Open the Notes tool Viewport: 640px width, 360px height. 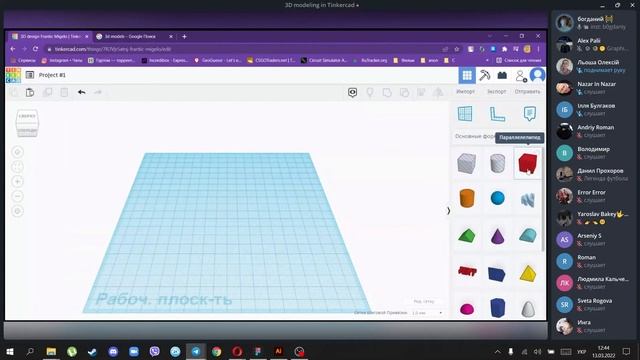click(x=529, y=113)
